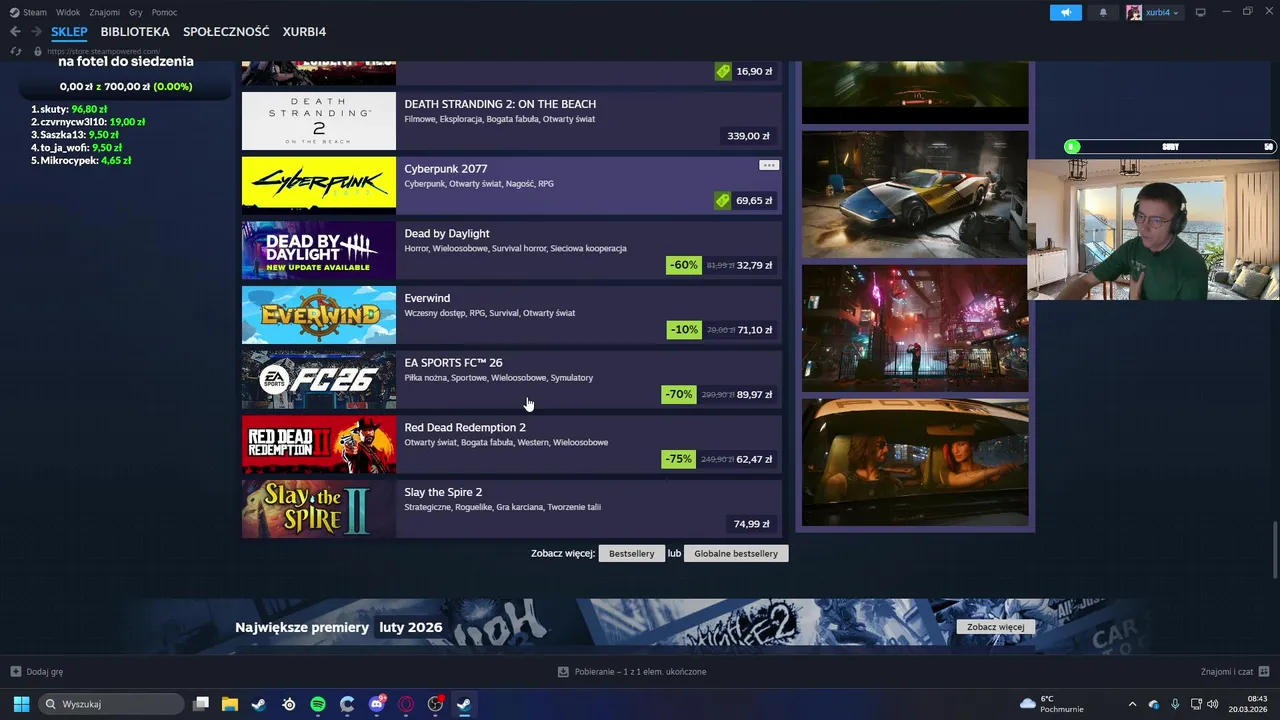The width and height of the screenshot is (1280, 720).
Task: Select the Cyberpunk 2077 logo capsule
Action: tap(319, 185)
